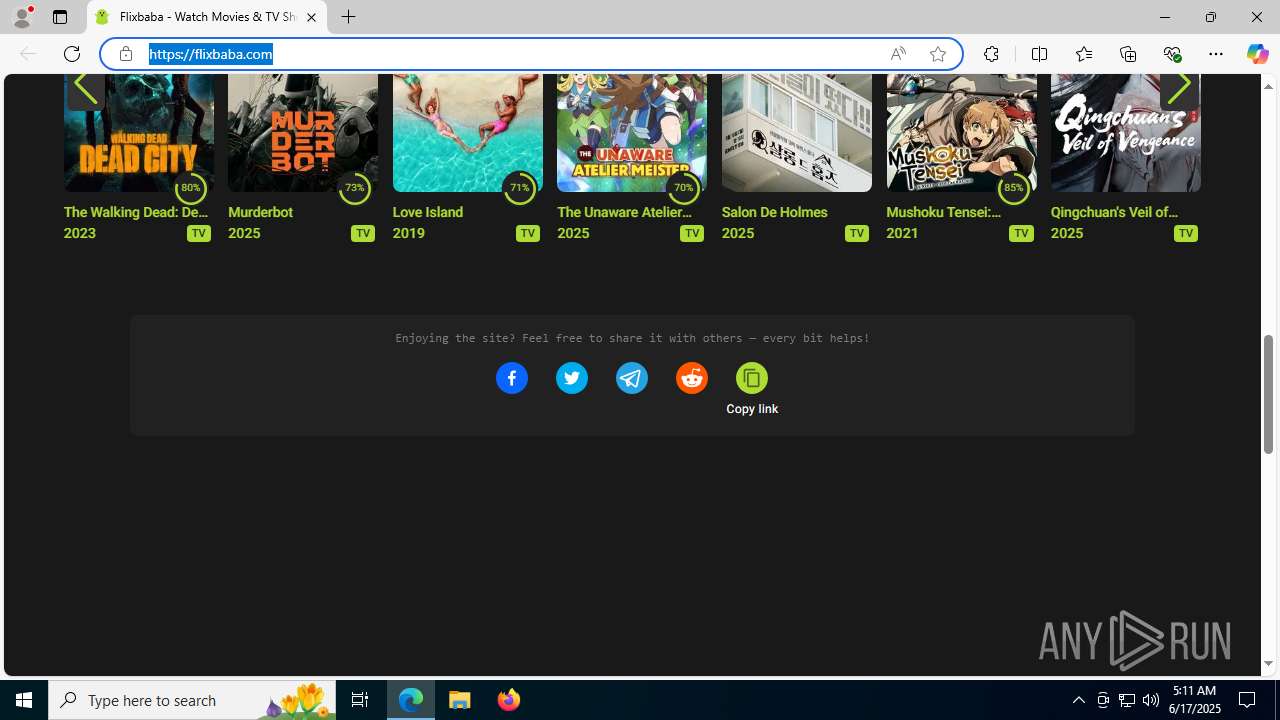Screen dimensions: 1280x720
Task: Share the site on Reddit
Action: click(x=691, y=378)
